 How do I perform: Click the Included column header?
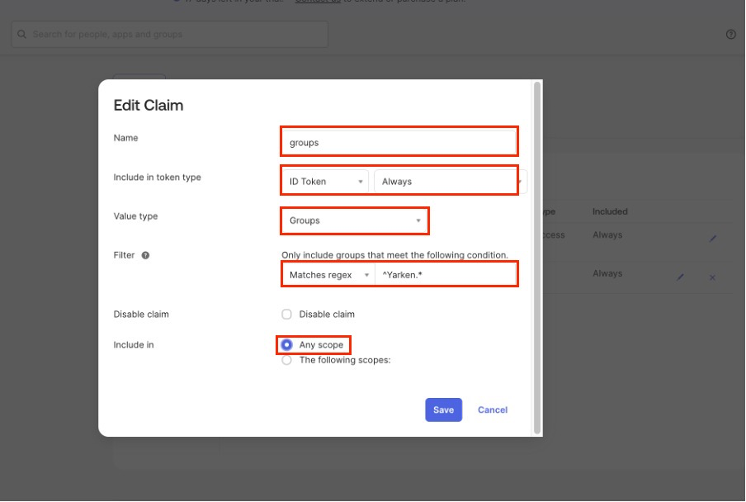[x=609, y=211]
